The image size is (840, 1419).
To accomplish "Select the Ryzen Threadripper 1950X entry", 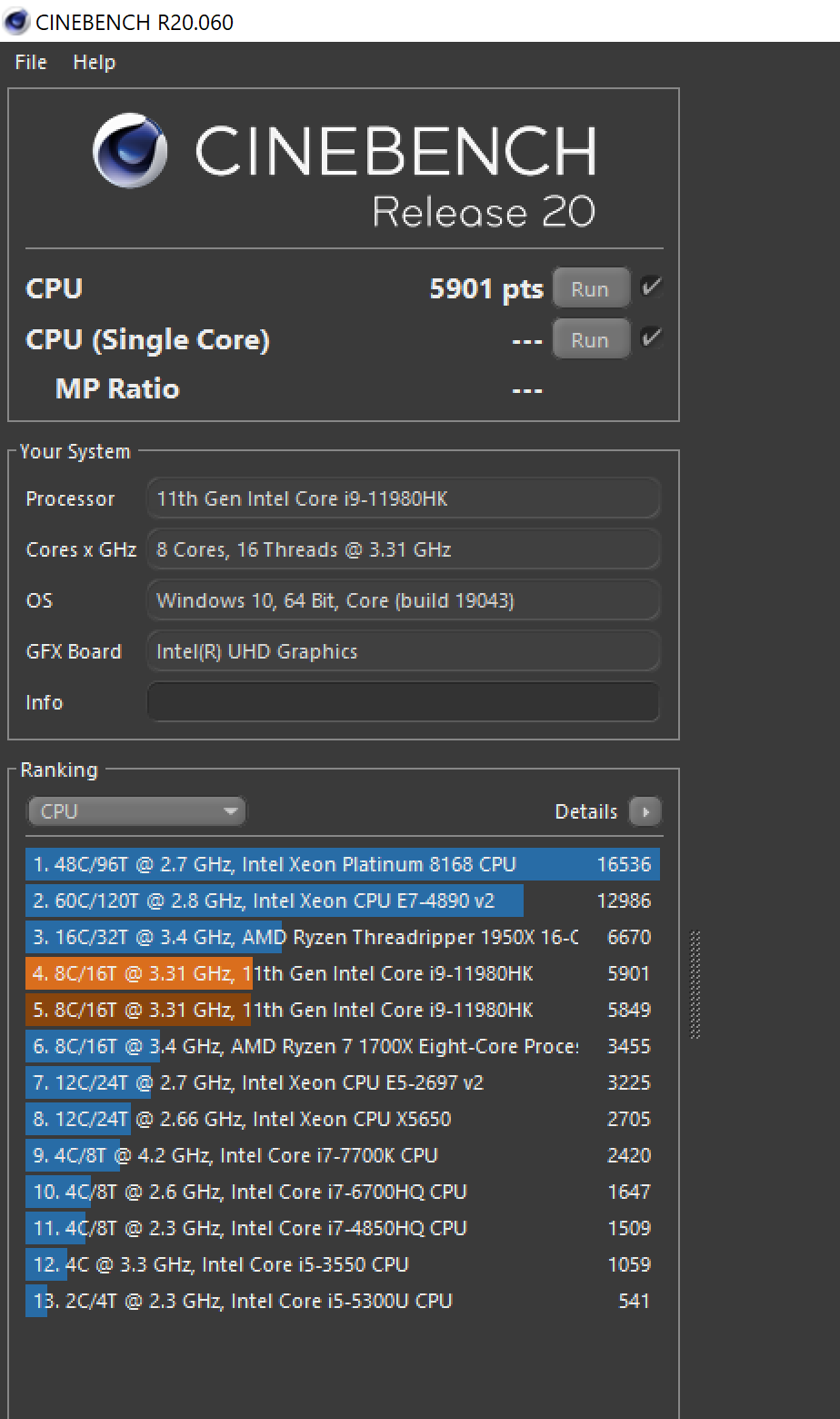I will pos(343,937).
